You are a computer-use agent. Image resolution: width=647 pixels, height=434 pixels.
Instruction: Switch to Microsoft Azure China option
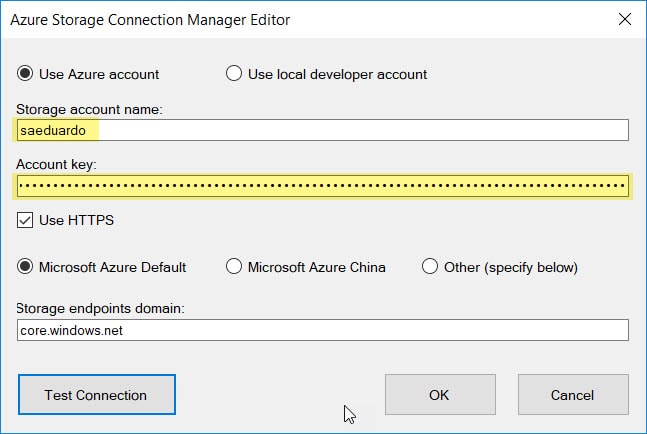[x=234, y=267]
